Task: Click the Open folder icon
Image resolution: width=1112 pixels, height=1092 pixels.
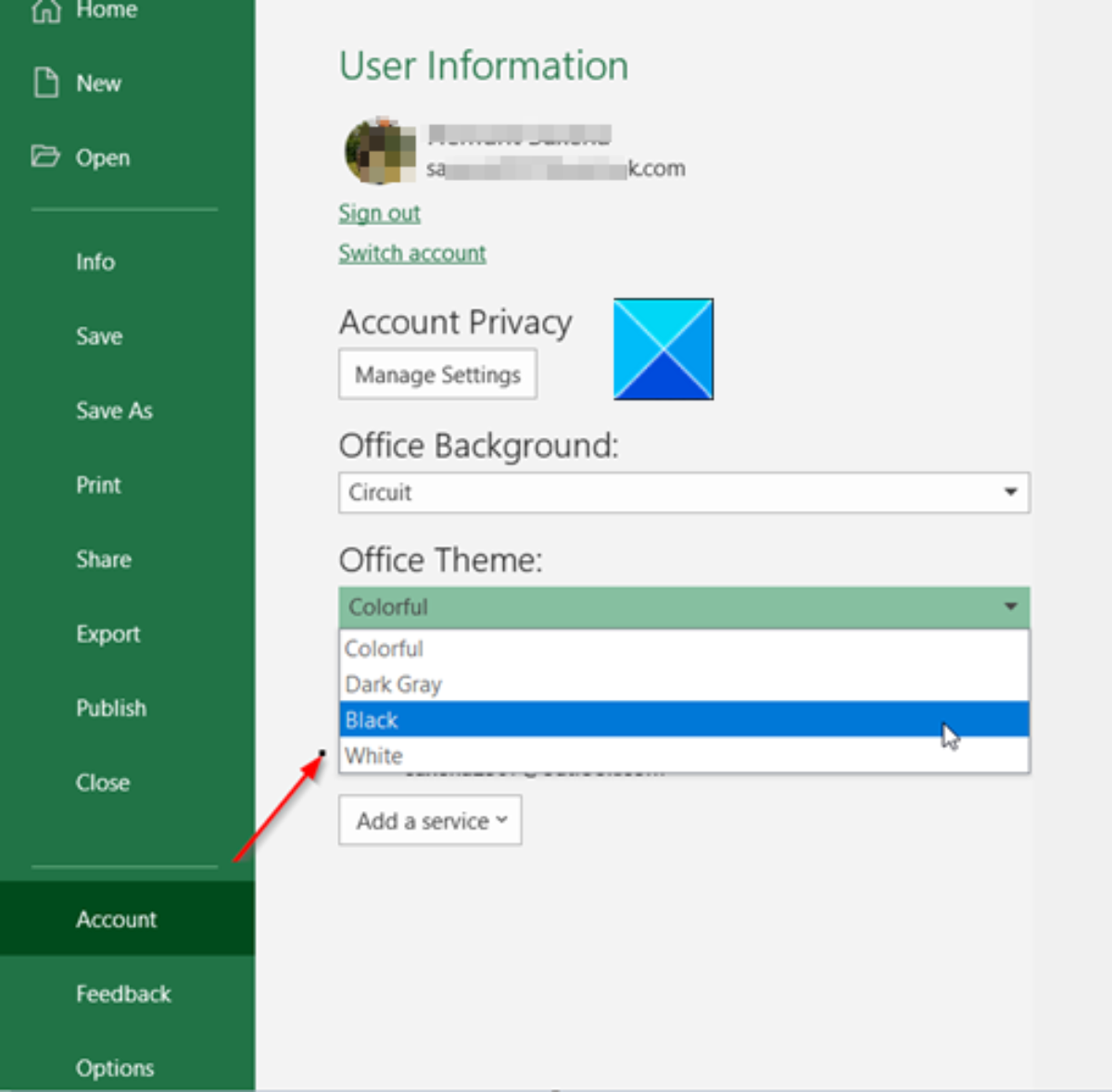Action: click(x=45, y=156)
